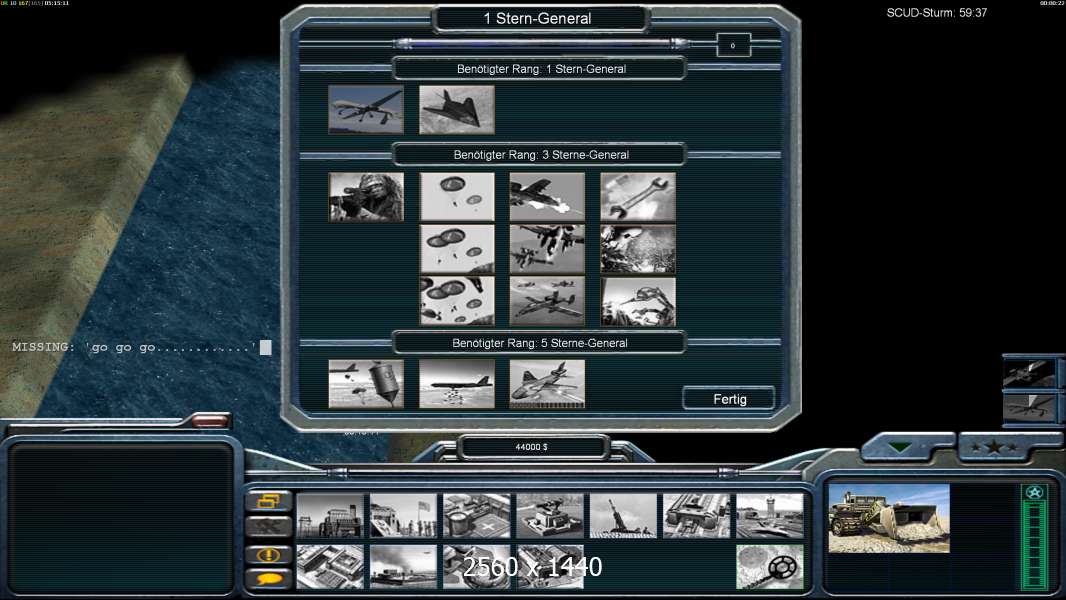Viewport: 1066px width, 600px height.
Task: Use the Stealth Fighter shortcut on right edge
Action: coord(1029,372)
